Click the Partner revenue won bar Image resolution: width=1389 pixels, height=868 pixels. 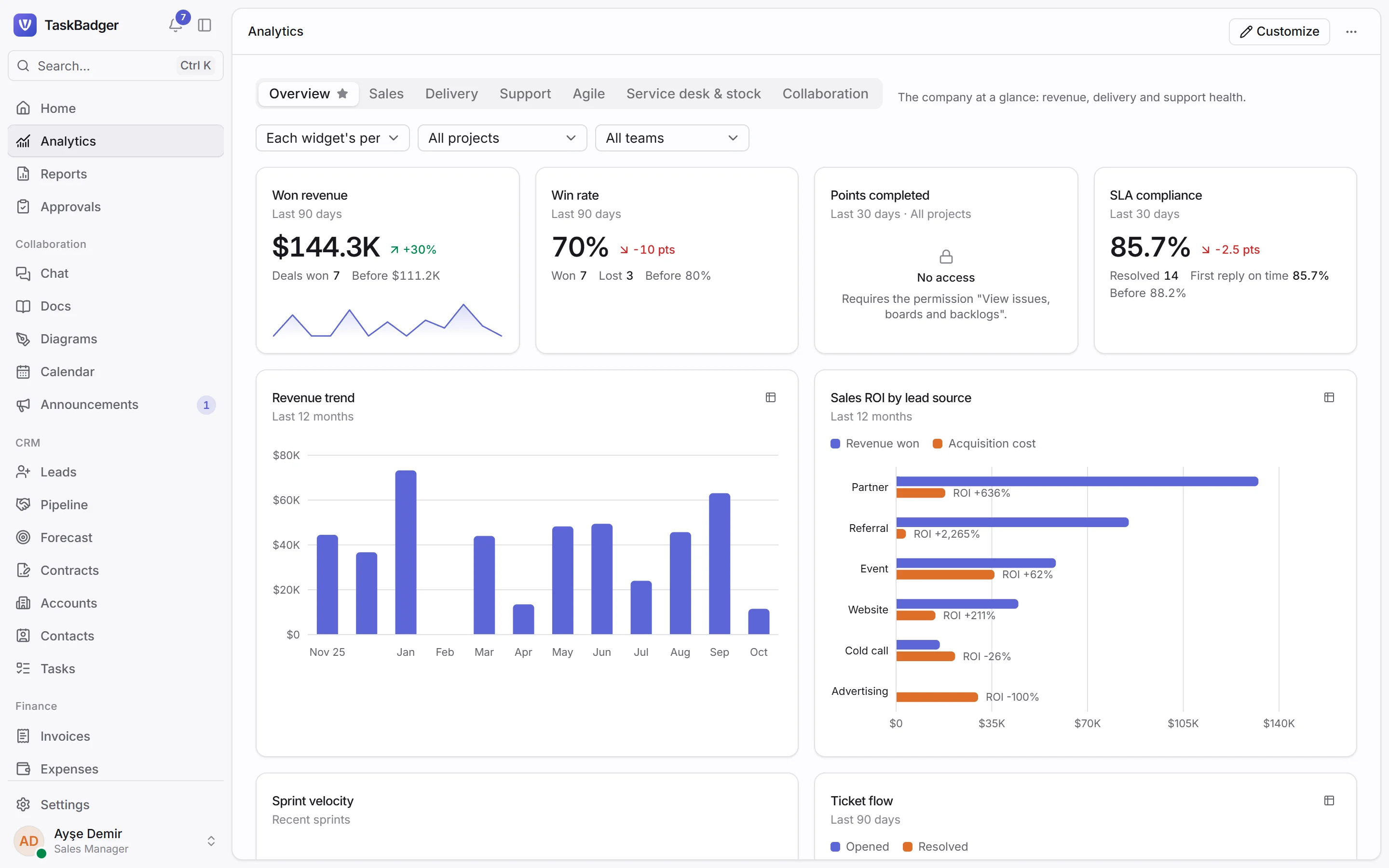coord(1077,481)
